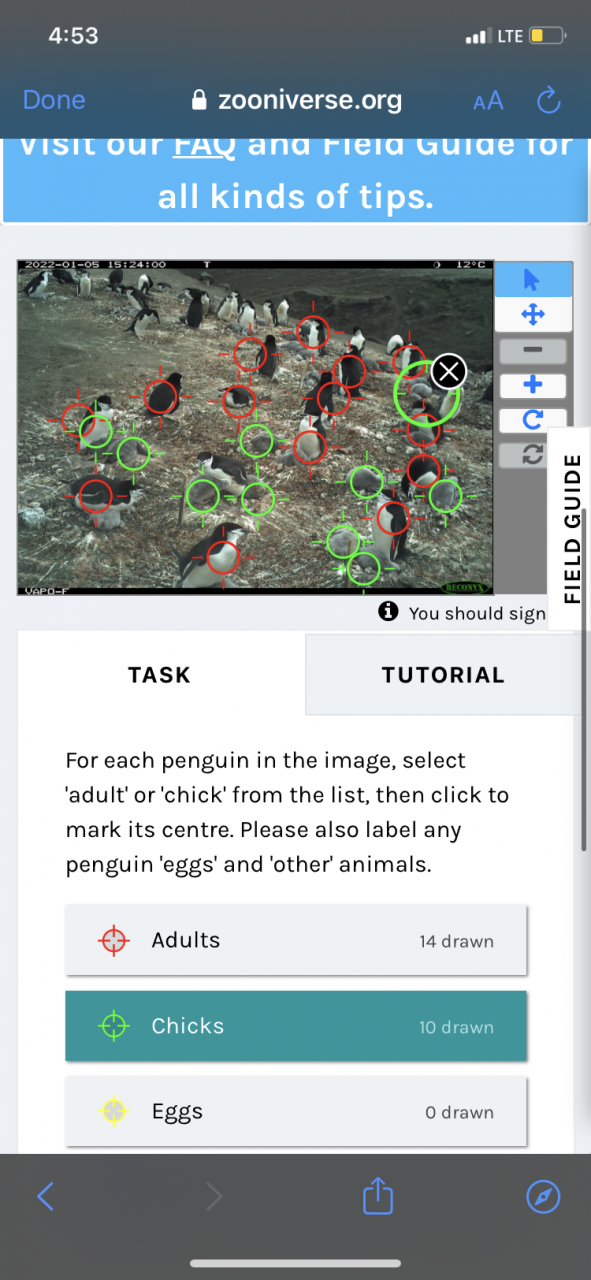Open the share sheet
The width and height of the screenshot is (591, 1280).
378,1196
